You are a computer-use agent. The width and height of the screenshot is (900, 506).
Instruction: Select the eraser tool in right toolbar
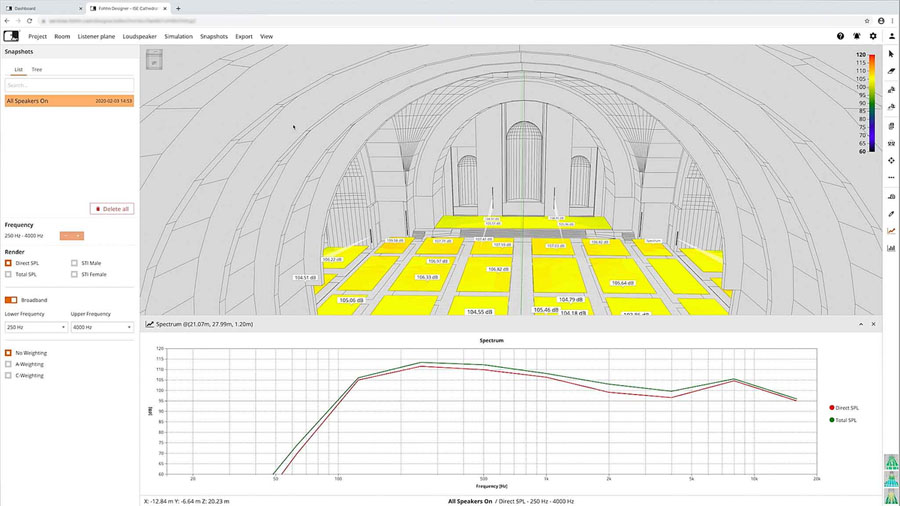pyautogui.click(x=891, y=71)
